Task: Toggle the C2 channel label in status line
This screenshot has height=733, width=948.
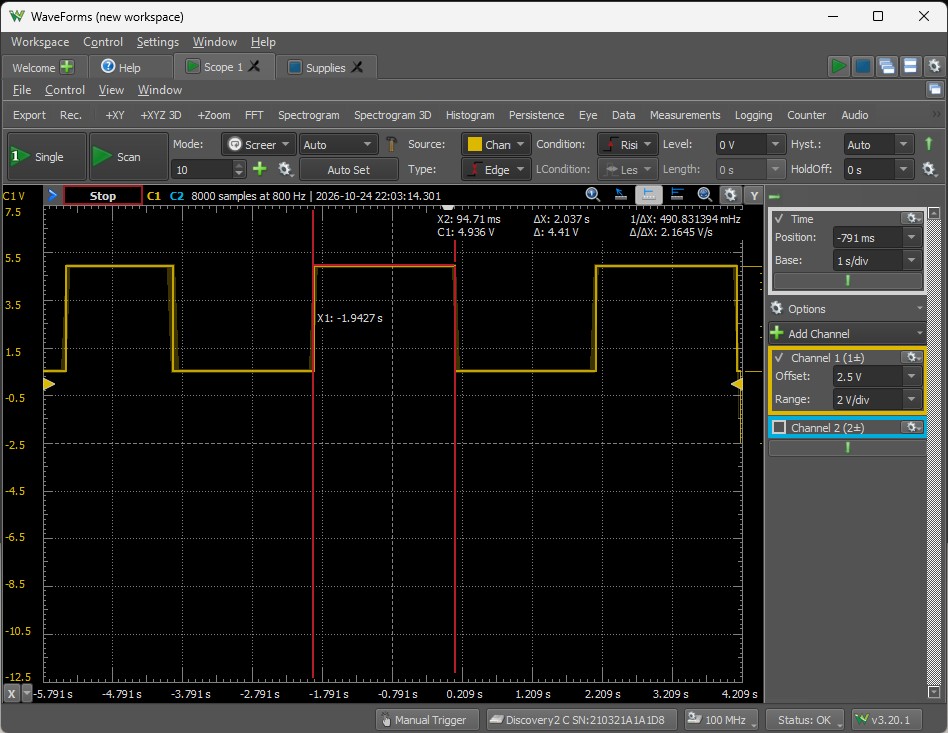Action: coord(177,196)
